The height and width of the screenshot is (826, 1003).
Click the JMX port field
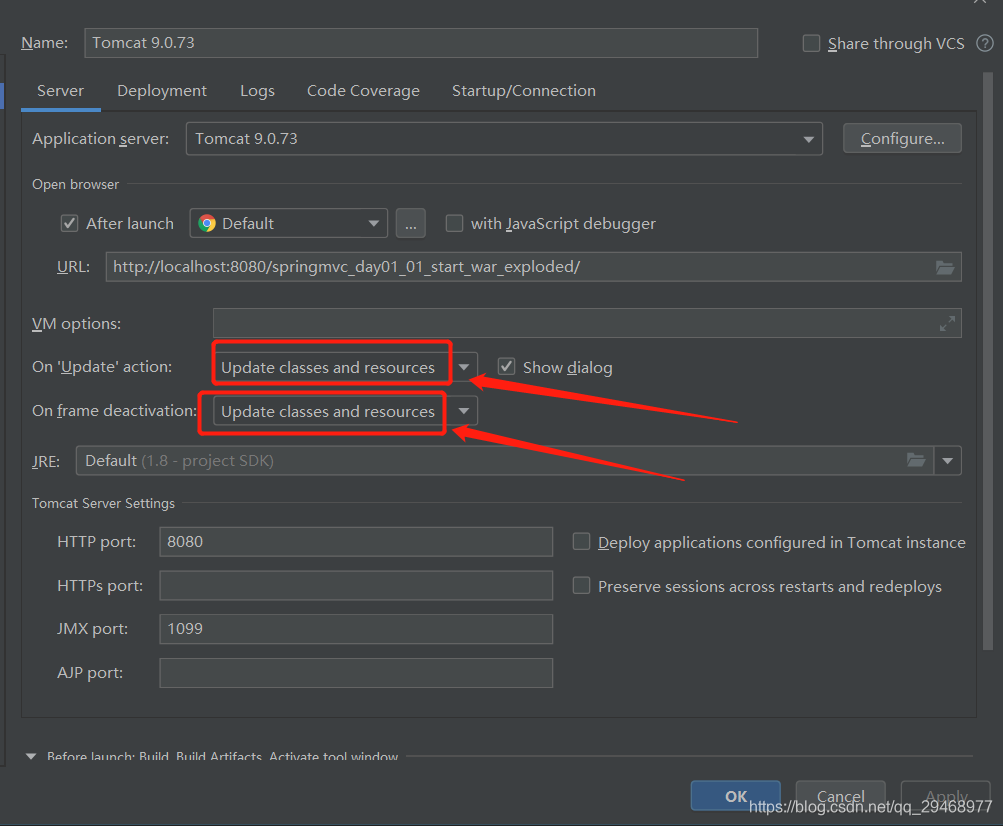(x=356, y=629)
